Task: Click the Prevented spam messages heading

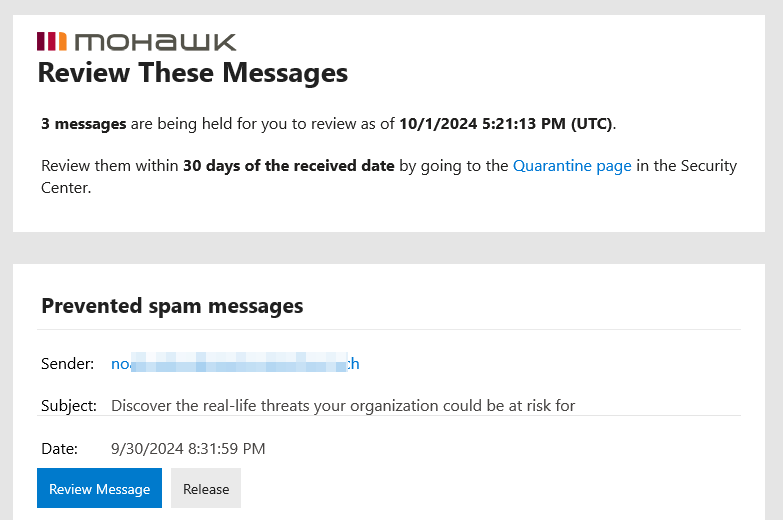Action: coord(172,305)
